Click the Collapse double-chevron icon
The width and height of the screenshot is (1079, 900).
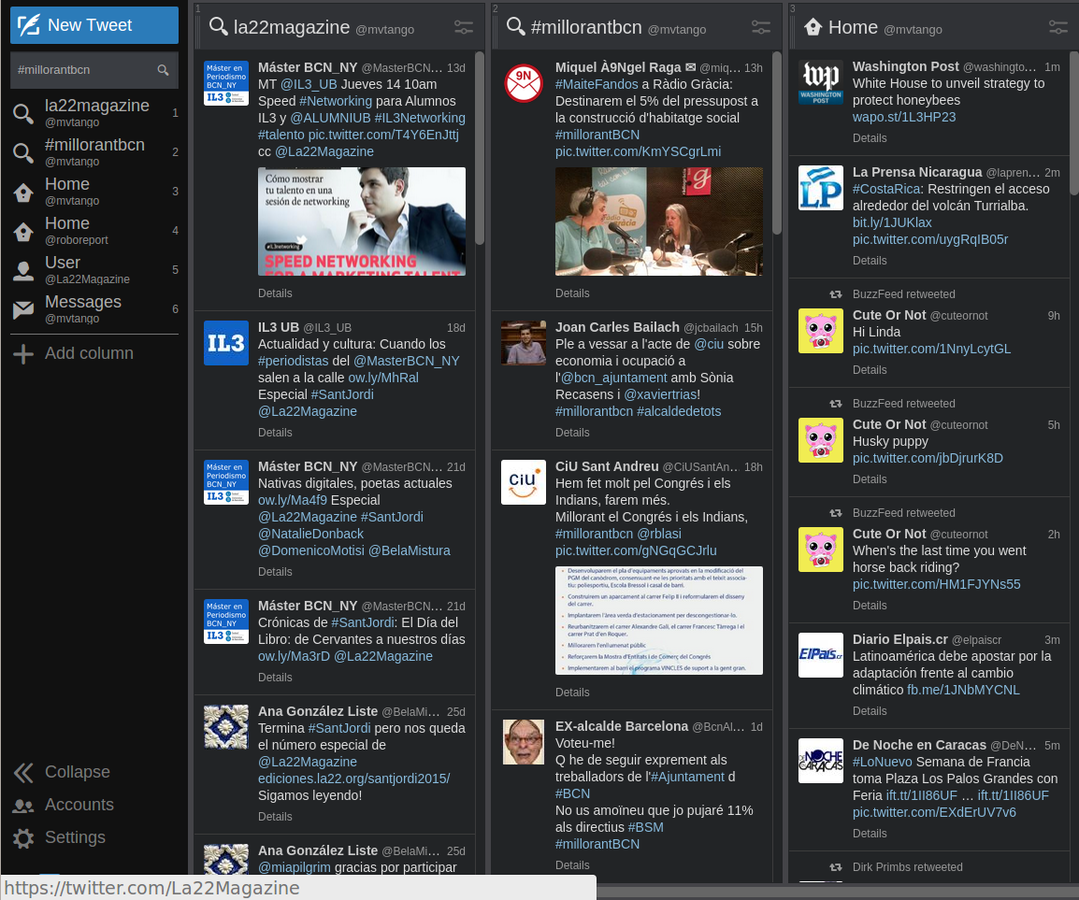(x=23, y=773)
